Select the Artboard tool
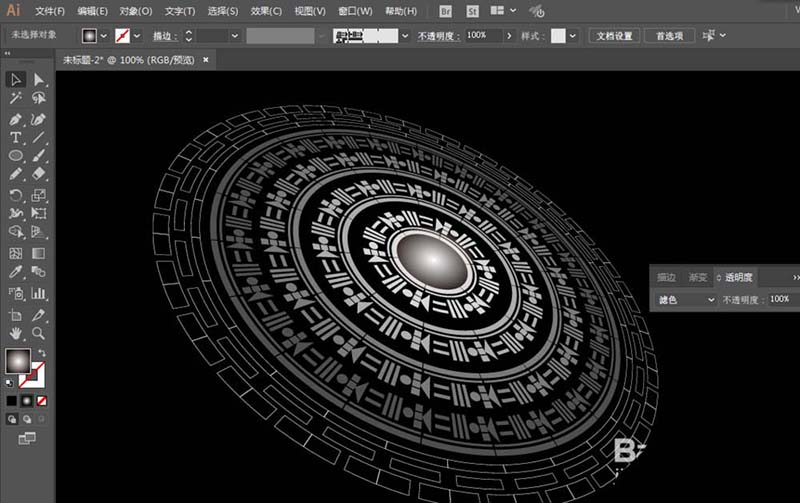 pos(16,315)
